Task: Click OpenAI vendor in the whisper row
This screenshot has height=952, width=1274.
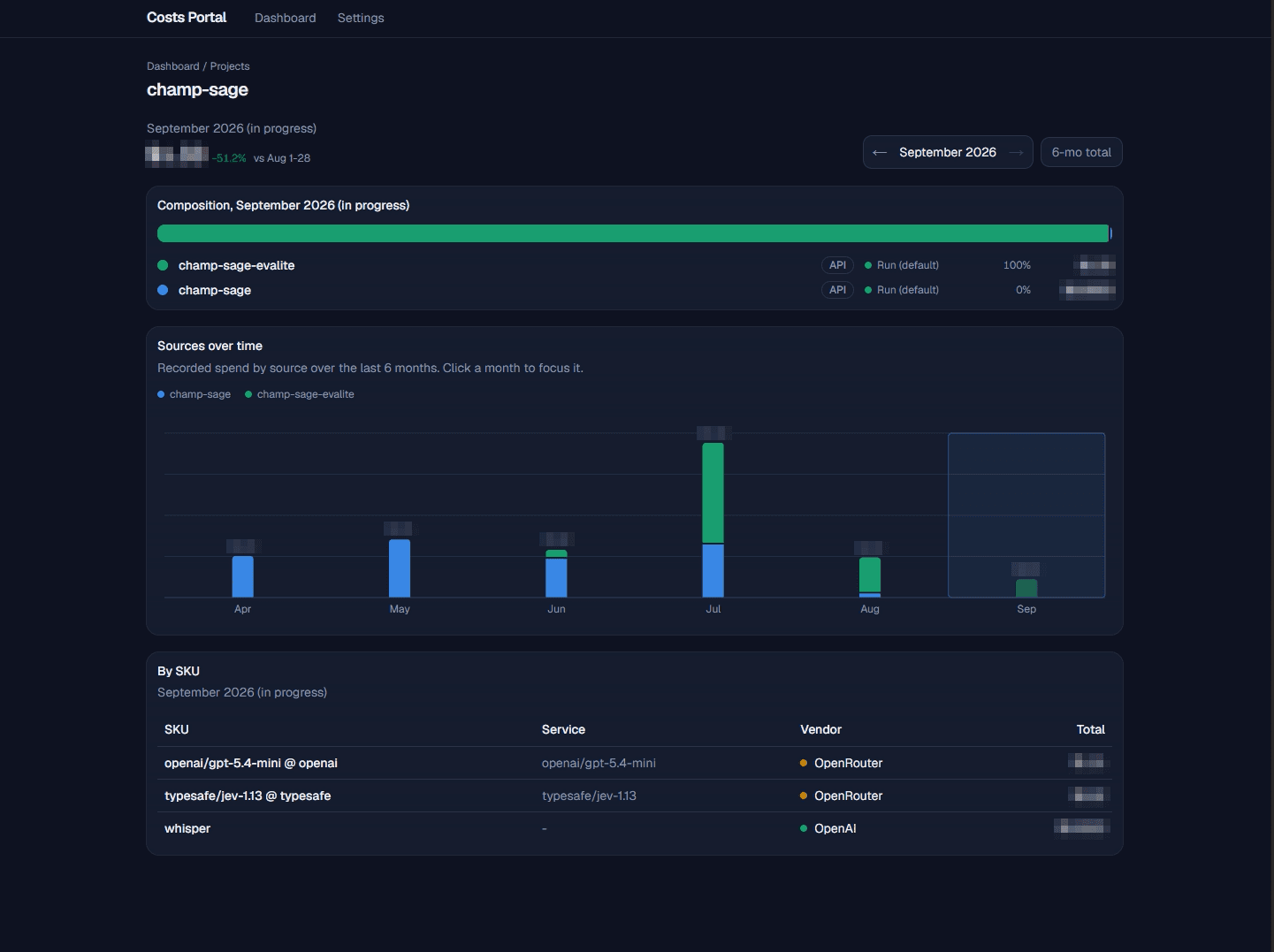Action: coord(828,828)
